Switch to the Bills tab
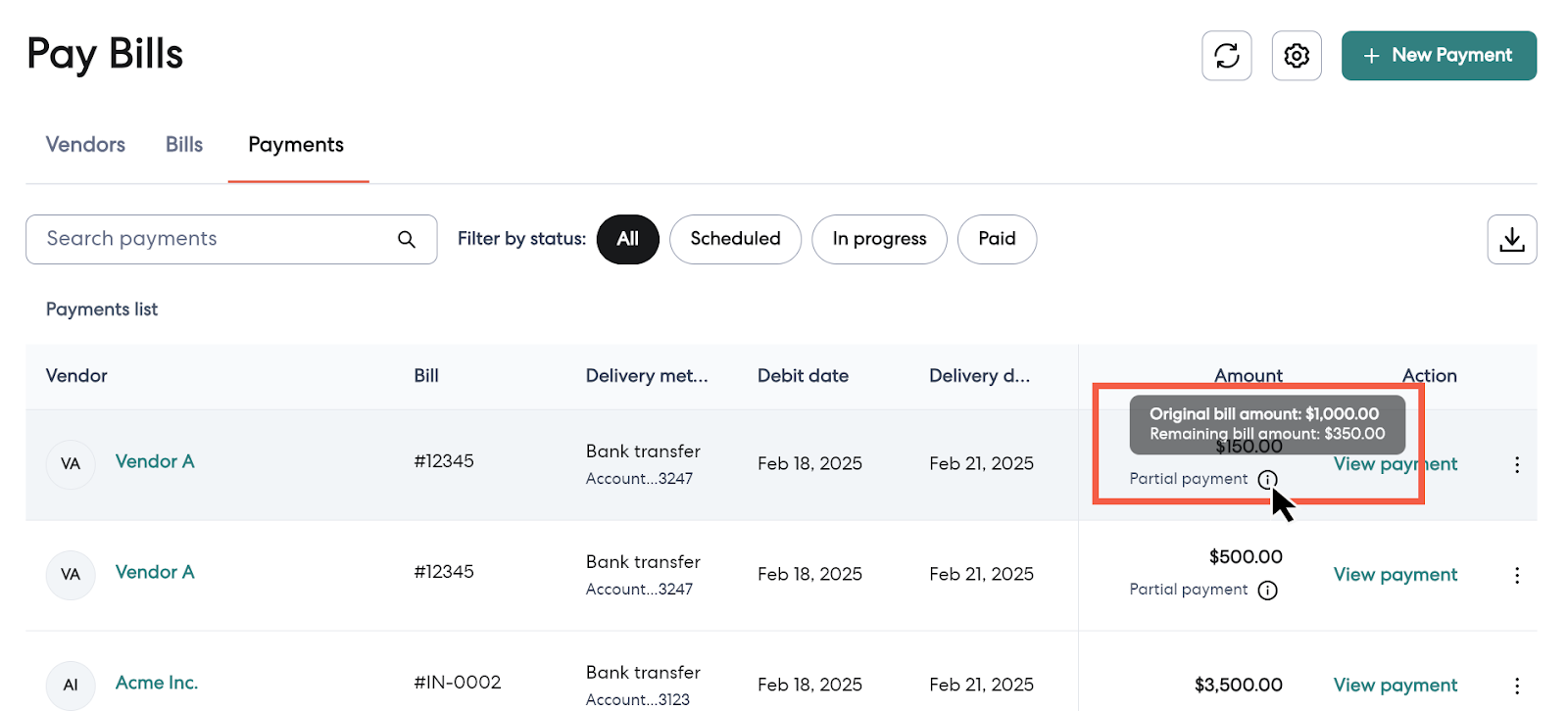The height and width of the screenshot is (711, 1568). point(184,145)
